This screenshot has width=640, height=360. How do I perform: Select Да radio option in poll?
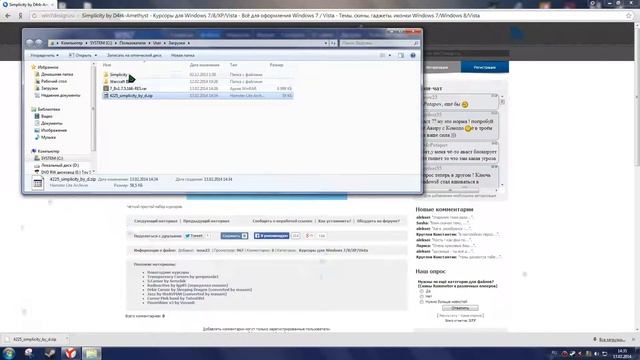[422, 291]
